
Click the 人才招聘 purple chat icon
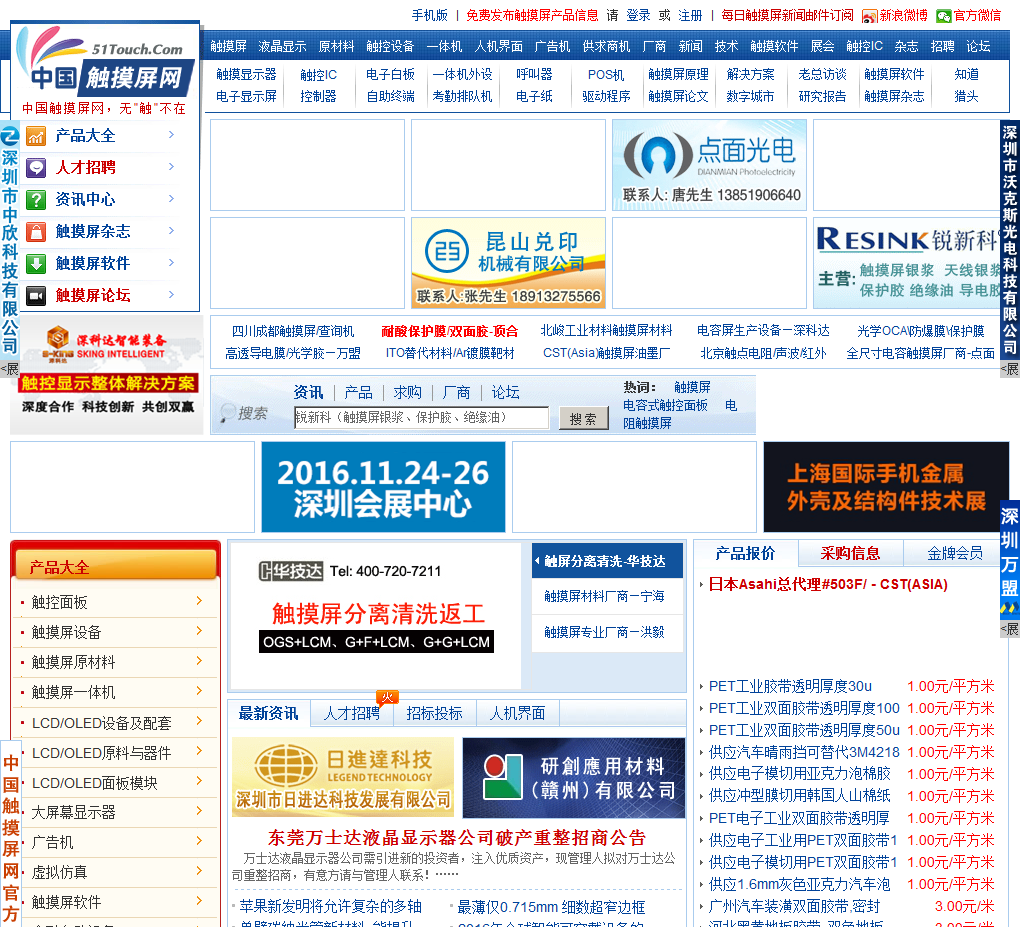pos(36,168)
